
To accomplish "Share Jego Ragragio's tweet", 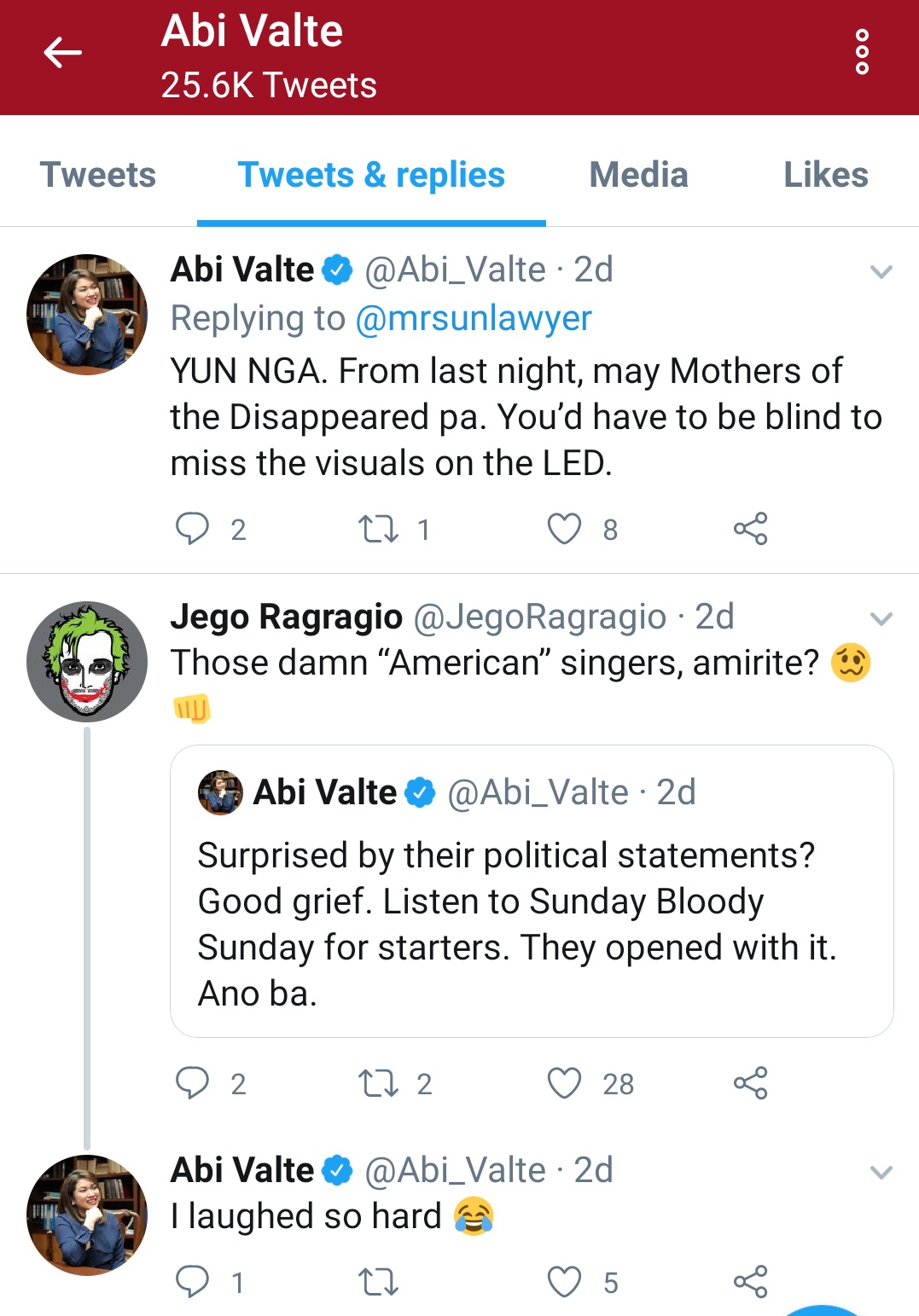I will click(x=751, y=1083).
